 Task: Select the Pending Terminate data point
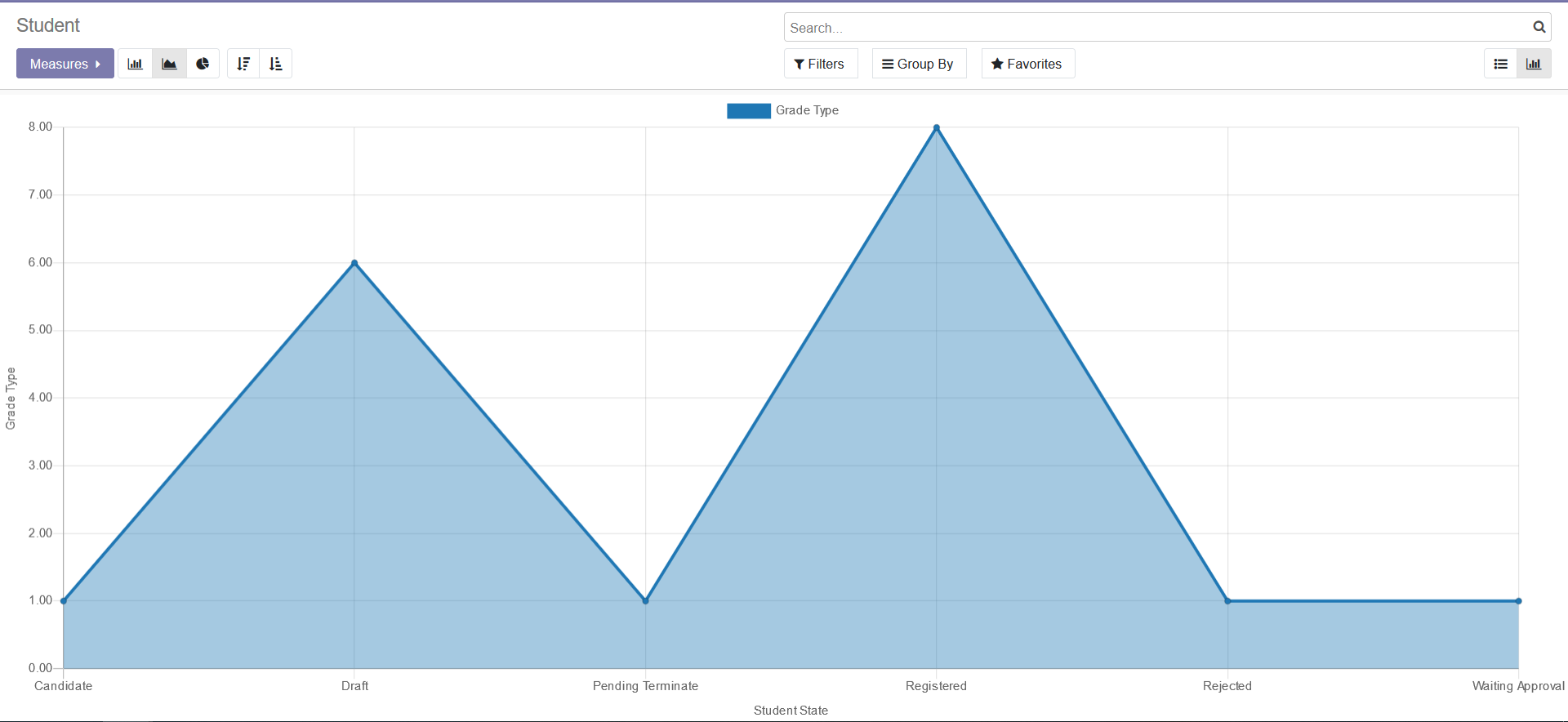[x=645, y=601]
